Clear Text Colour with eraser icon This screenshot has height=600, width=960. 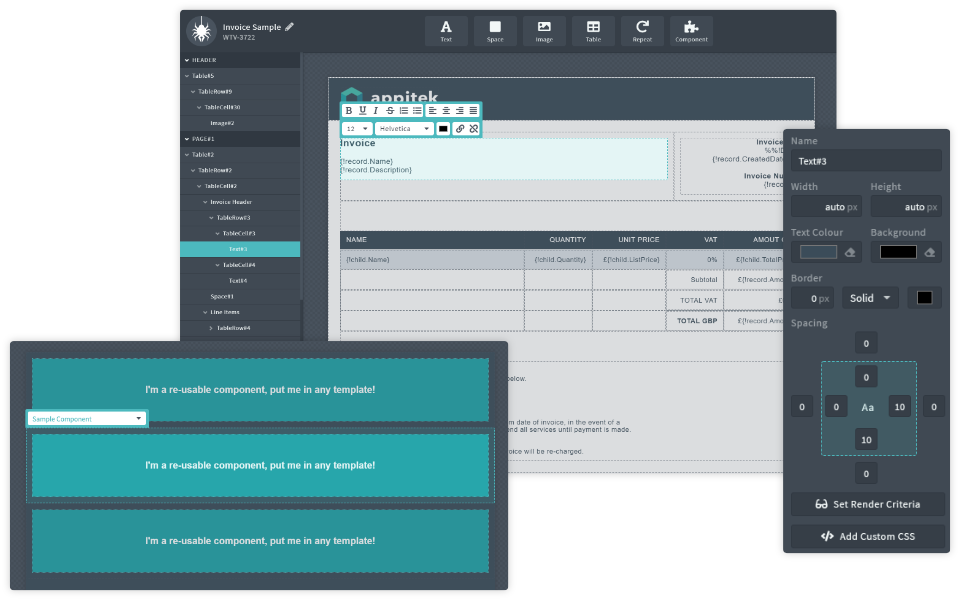[850, 253]
